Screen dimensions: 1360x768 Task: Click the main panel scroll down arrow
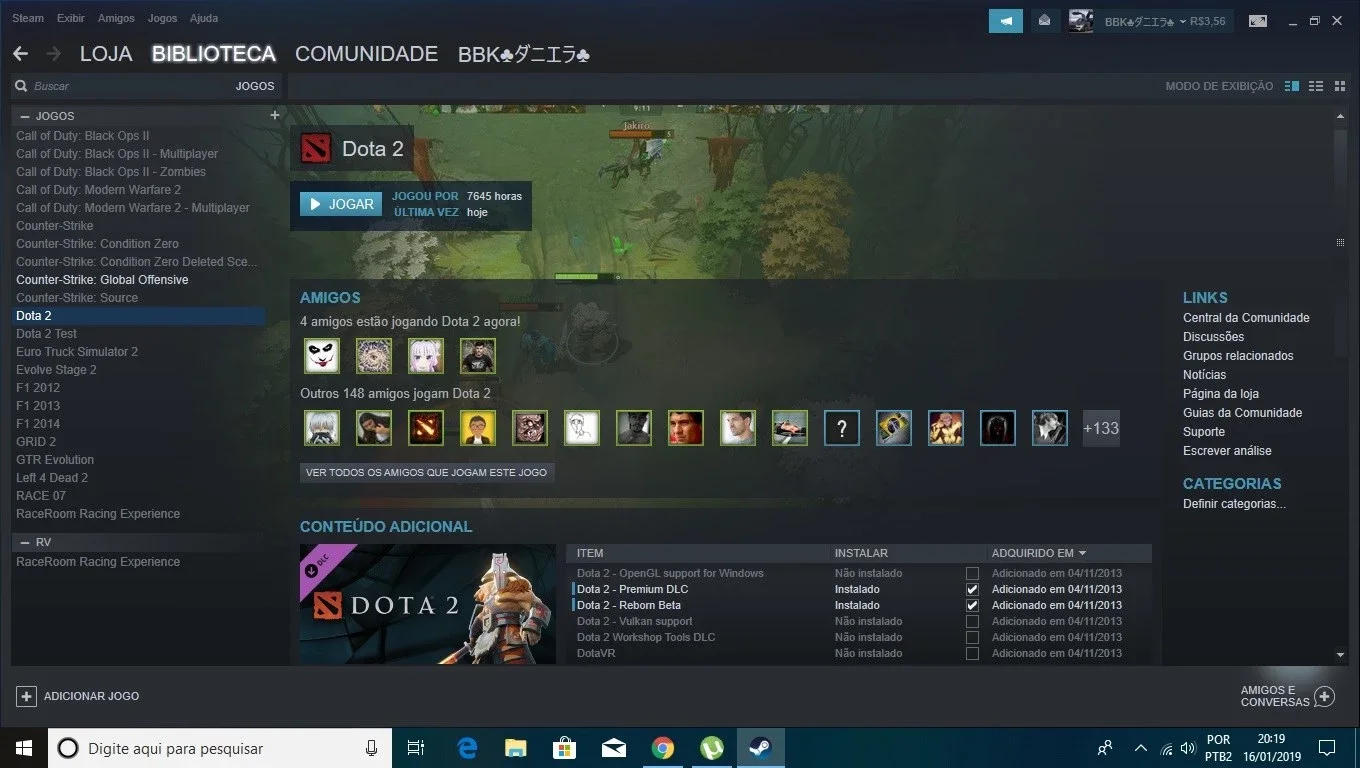coord(1340,655)
